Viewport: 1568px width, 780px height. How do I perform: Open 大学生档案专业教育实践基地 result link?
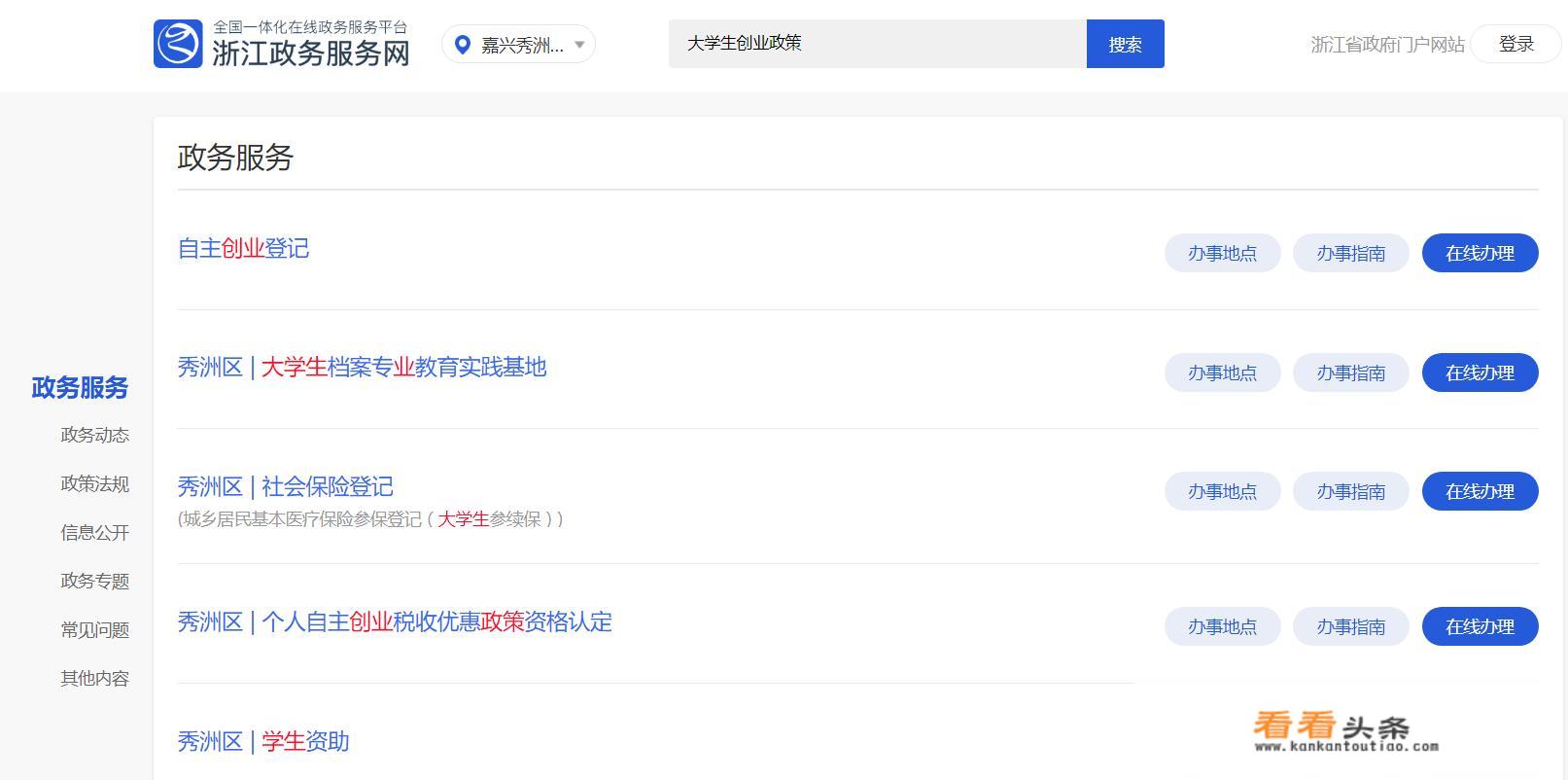[x=362, y=368]
